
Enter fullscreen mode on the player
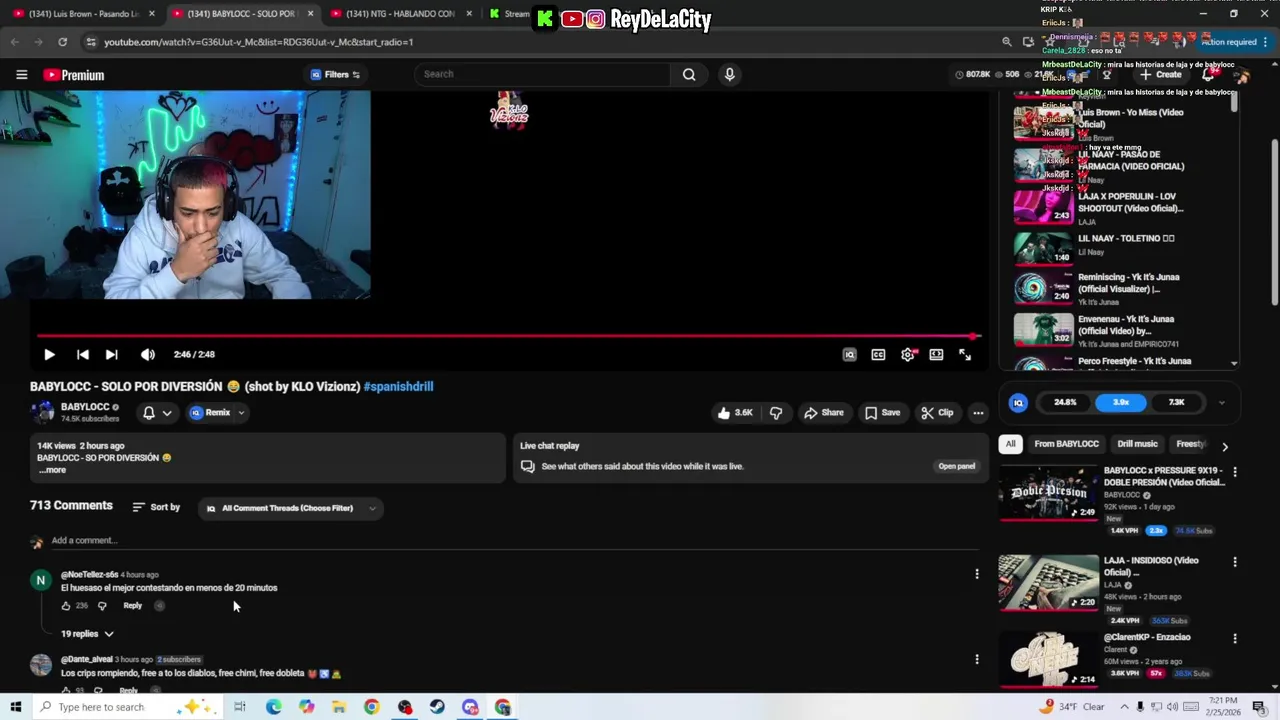pos(965,354)
